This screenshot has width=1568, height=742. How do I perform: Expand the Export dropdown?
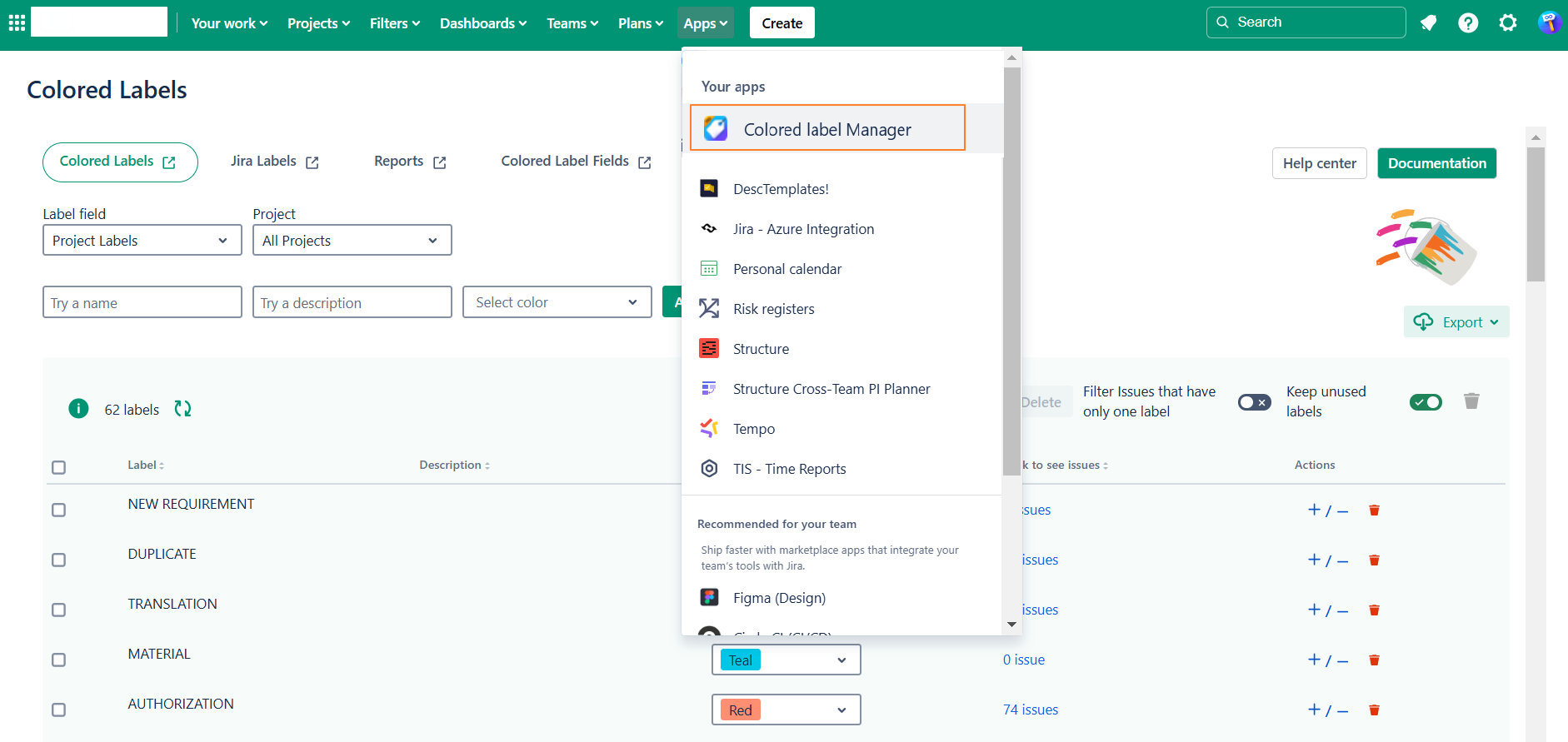pyautogui.click(x=1457, y=322)
